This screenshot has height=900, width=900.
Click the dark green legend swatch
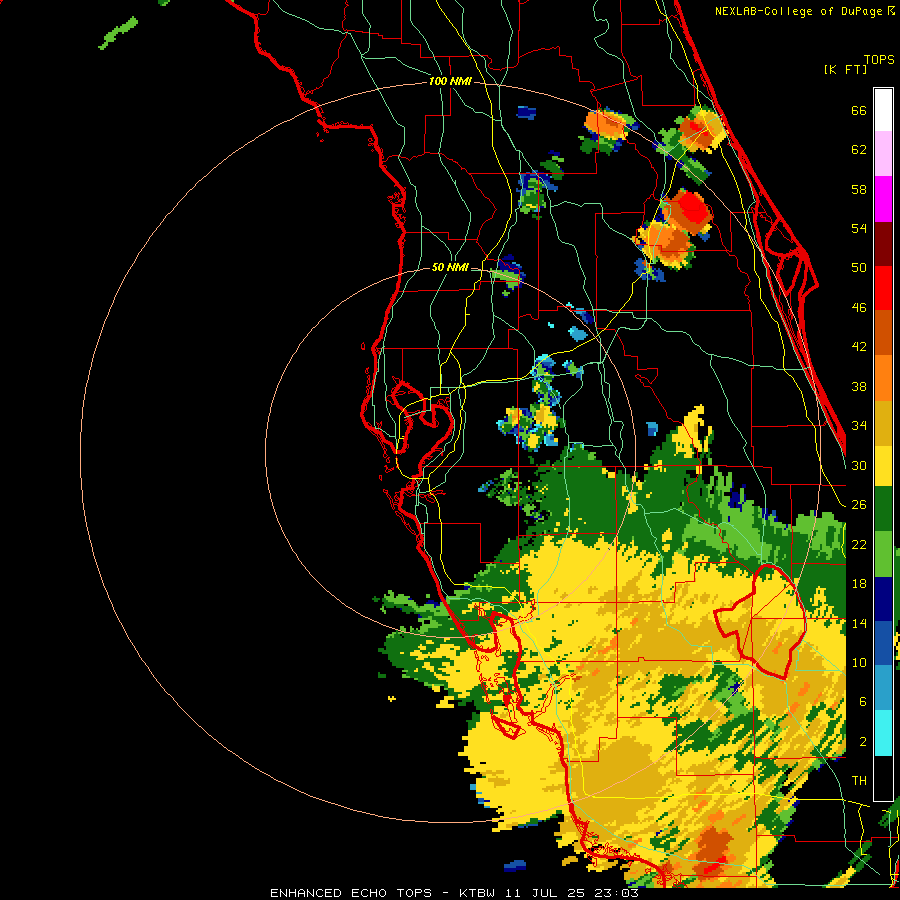click(883, 509)
